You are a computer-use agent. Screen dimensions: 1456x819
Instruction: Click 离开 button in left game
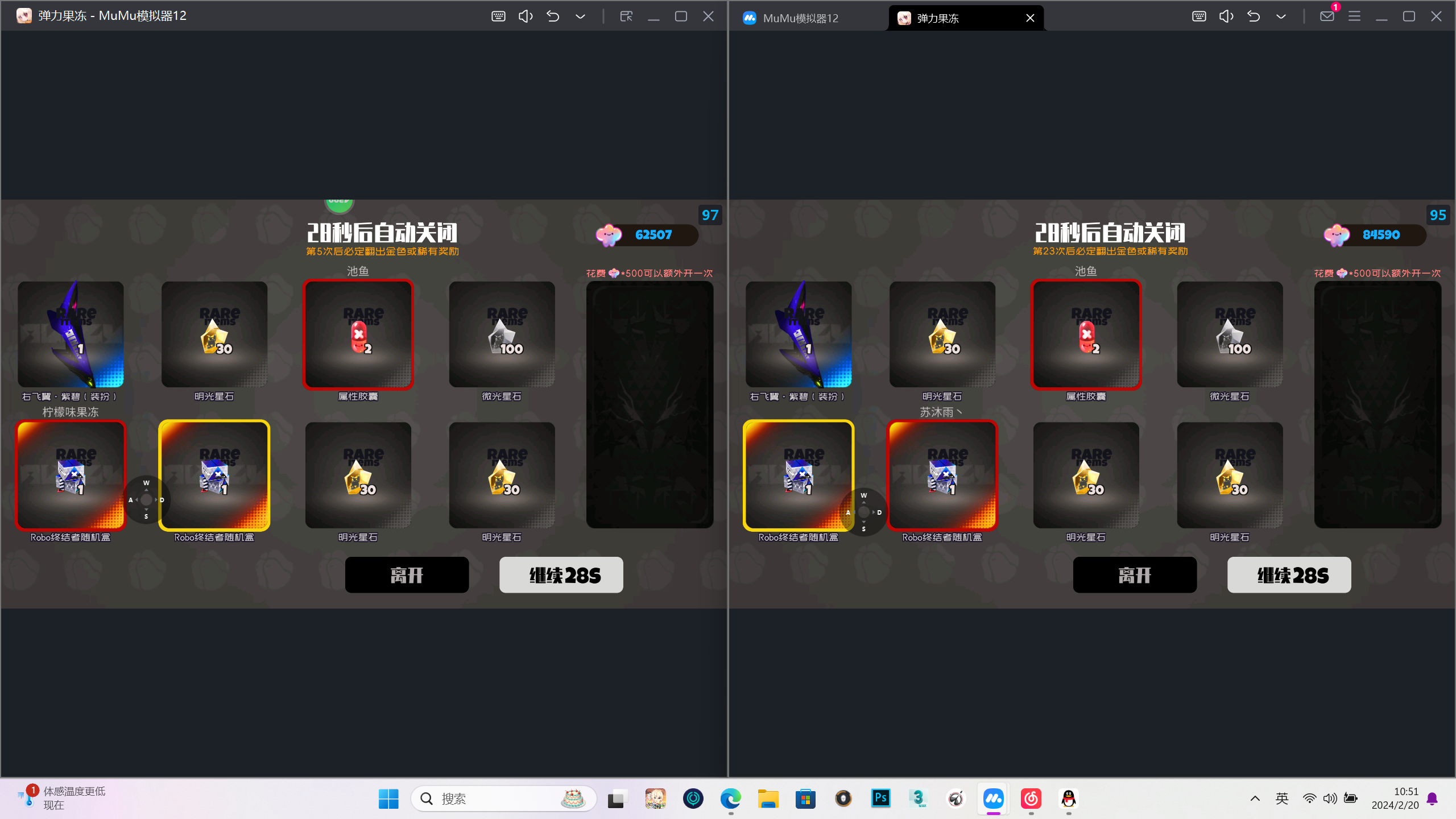coord(407,575)
